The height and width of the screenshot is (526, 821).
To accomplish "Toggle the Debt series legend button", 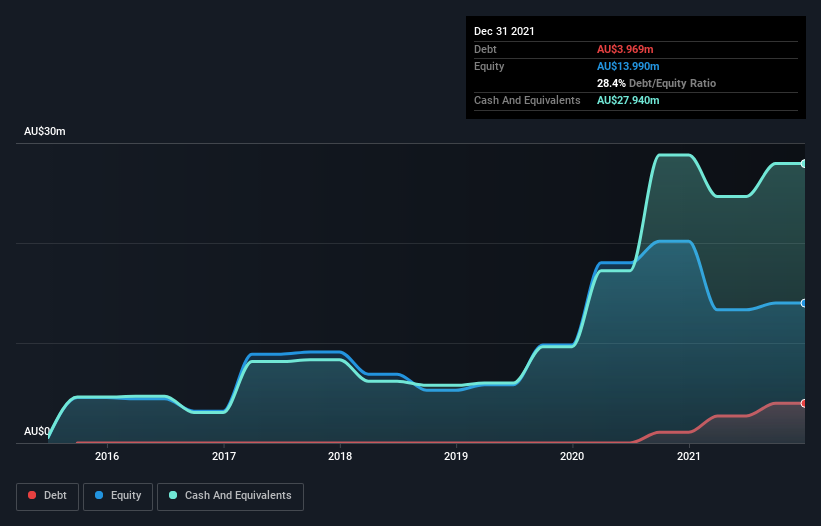I will [47, 496].
